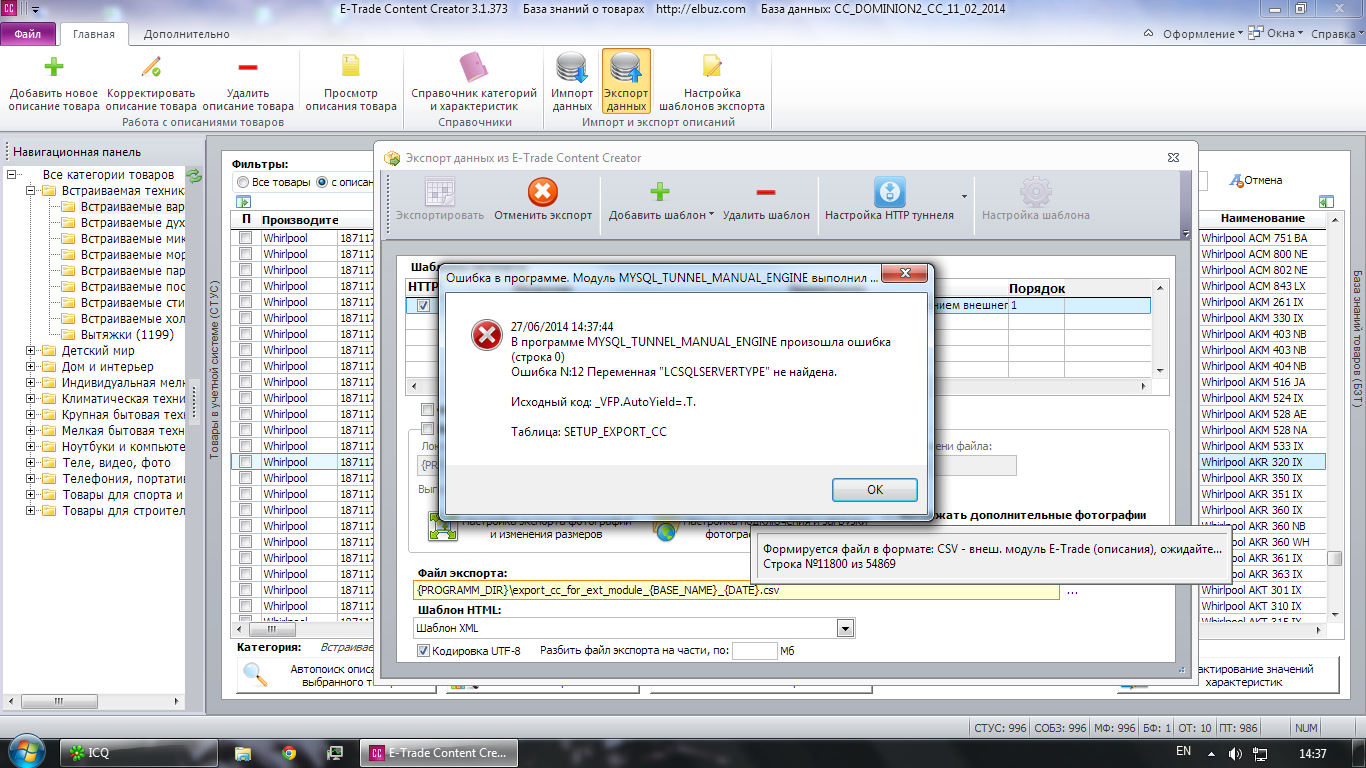Click the red minus Удалить шаблон icon

tap(766, 192)
